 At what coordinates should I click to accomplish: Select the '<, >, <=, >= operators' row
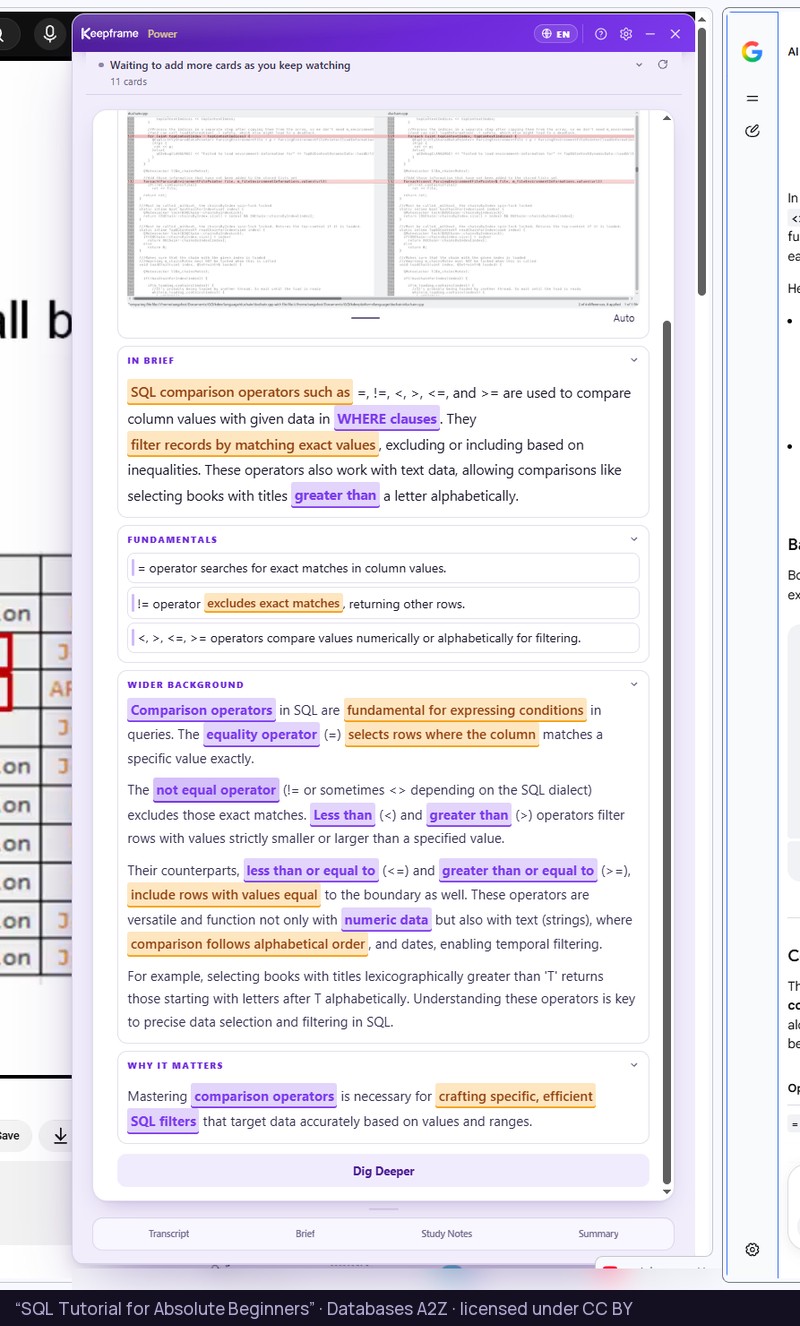pyautogui.click(x=383, y=638)
